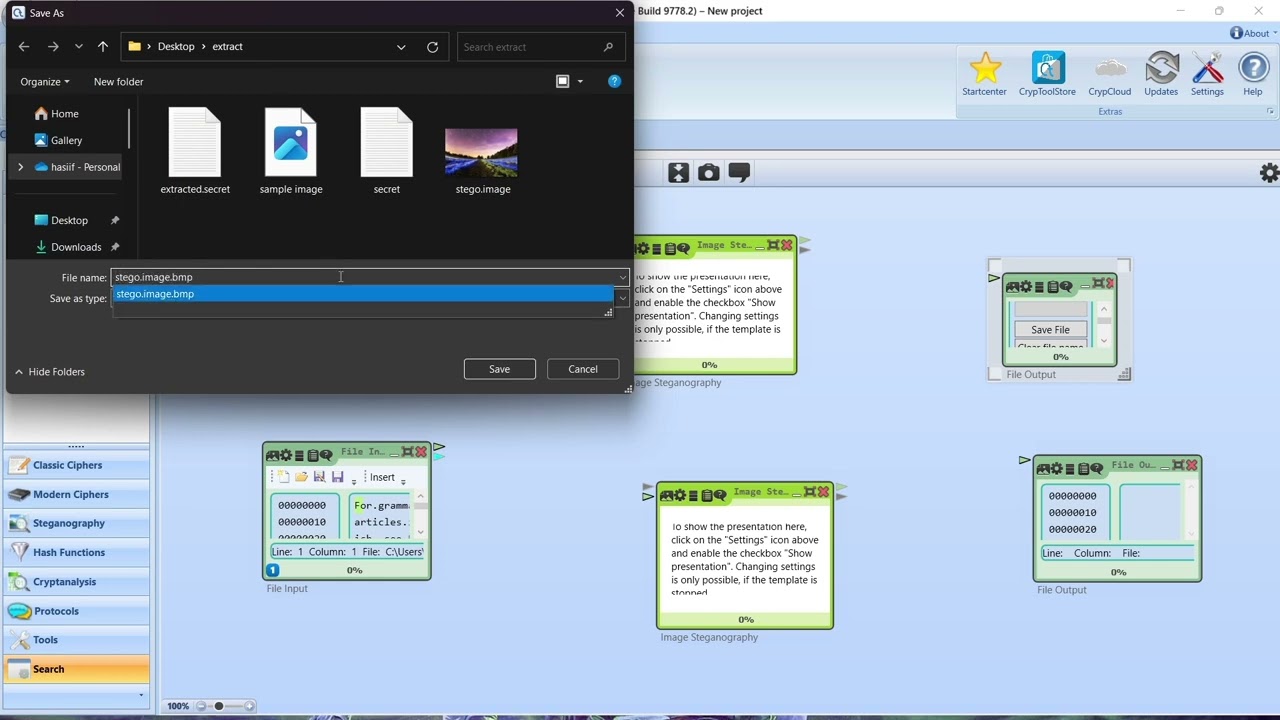The image size is (1280, 720).
Task: Expand the address bar history dropdown
Action: click(401, 47)
